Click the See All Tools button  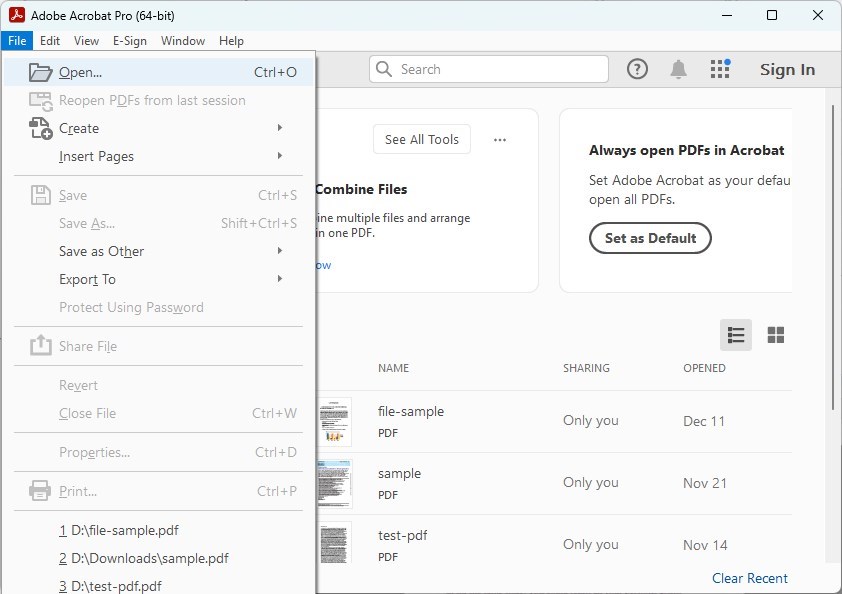coord(421,139)
